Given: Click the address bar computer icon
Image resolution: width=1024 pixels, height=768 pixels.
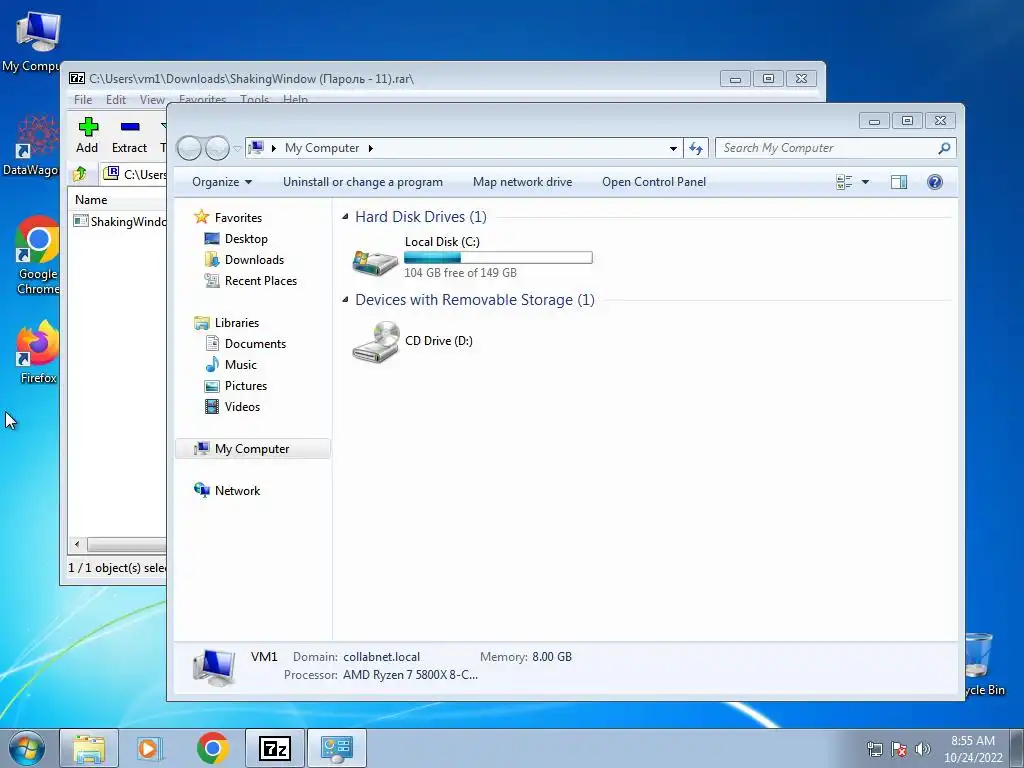Looking at the screenshot, I should pos(256,148).
